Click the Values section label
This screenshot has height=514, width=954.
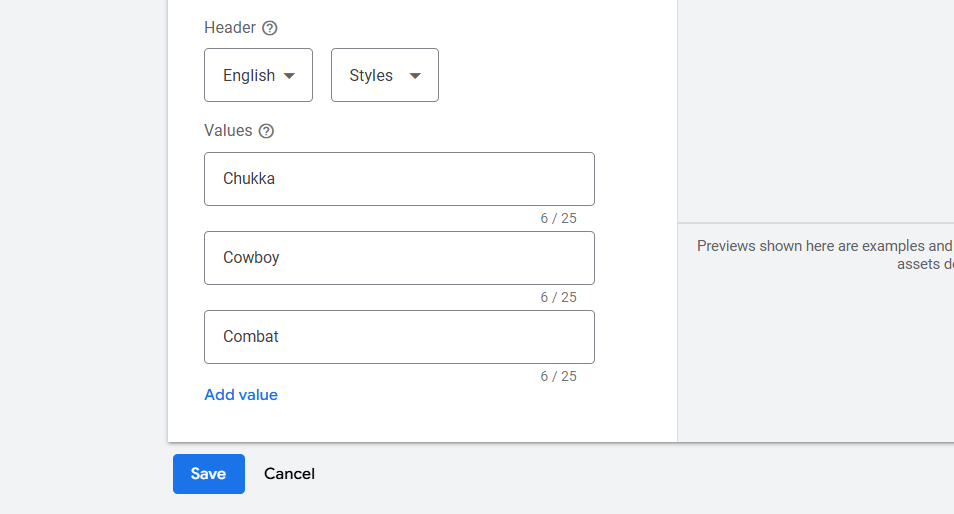[228, 131]
